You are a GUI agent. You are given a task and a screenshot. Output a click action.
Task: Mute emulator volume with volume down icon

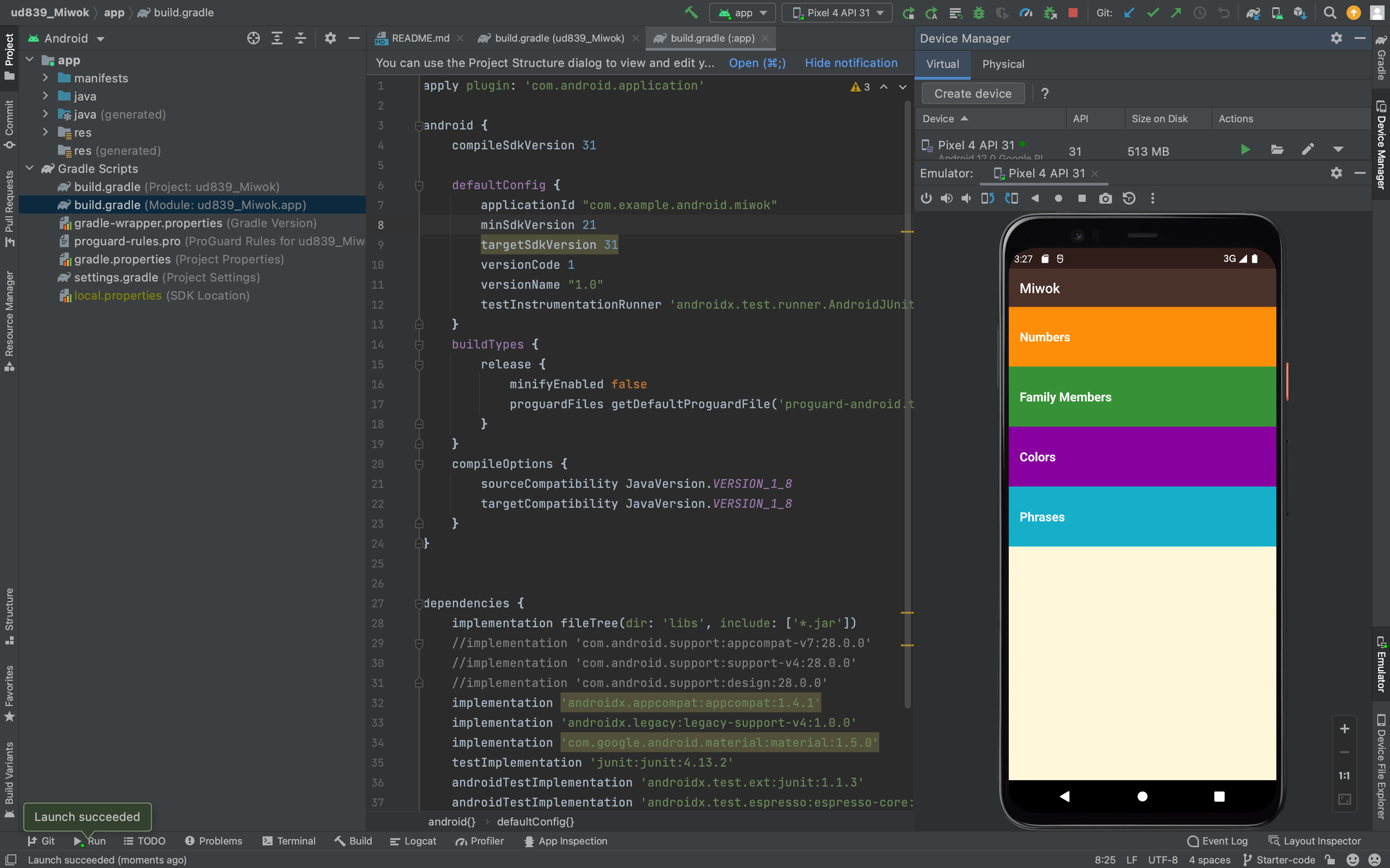click(966, 198)
